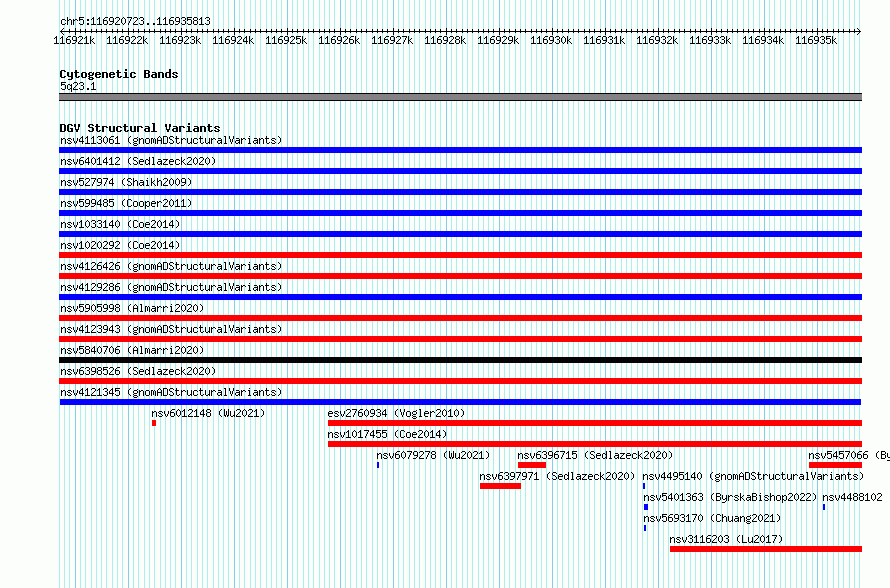
Task: Open the nsv527974 (Shaikh2009) variant label
Action: (126, 182)
